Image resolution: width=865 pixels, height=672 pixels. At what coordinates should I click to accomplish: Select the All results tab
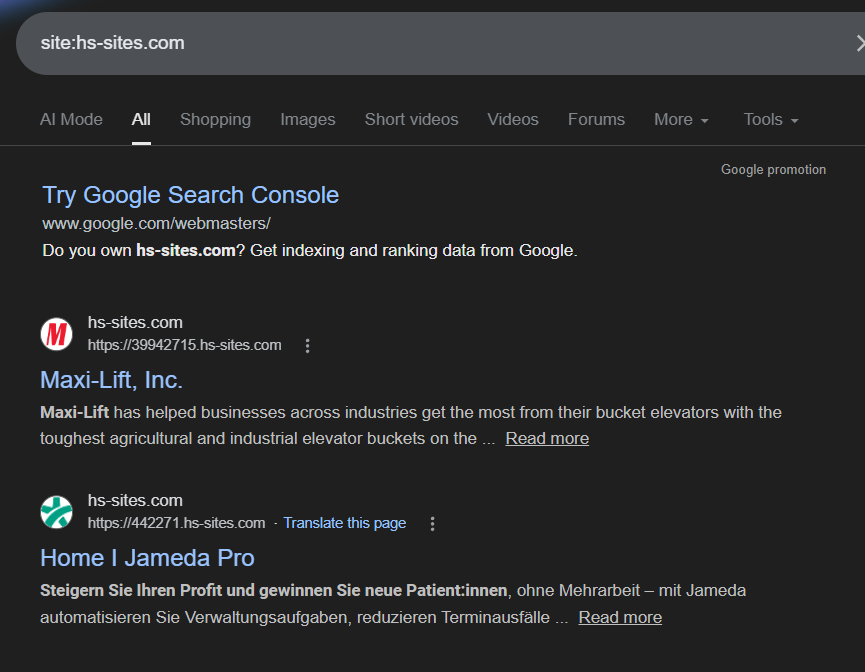pyautogui.click(x=141, y=120)
